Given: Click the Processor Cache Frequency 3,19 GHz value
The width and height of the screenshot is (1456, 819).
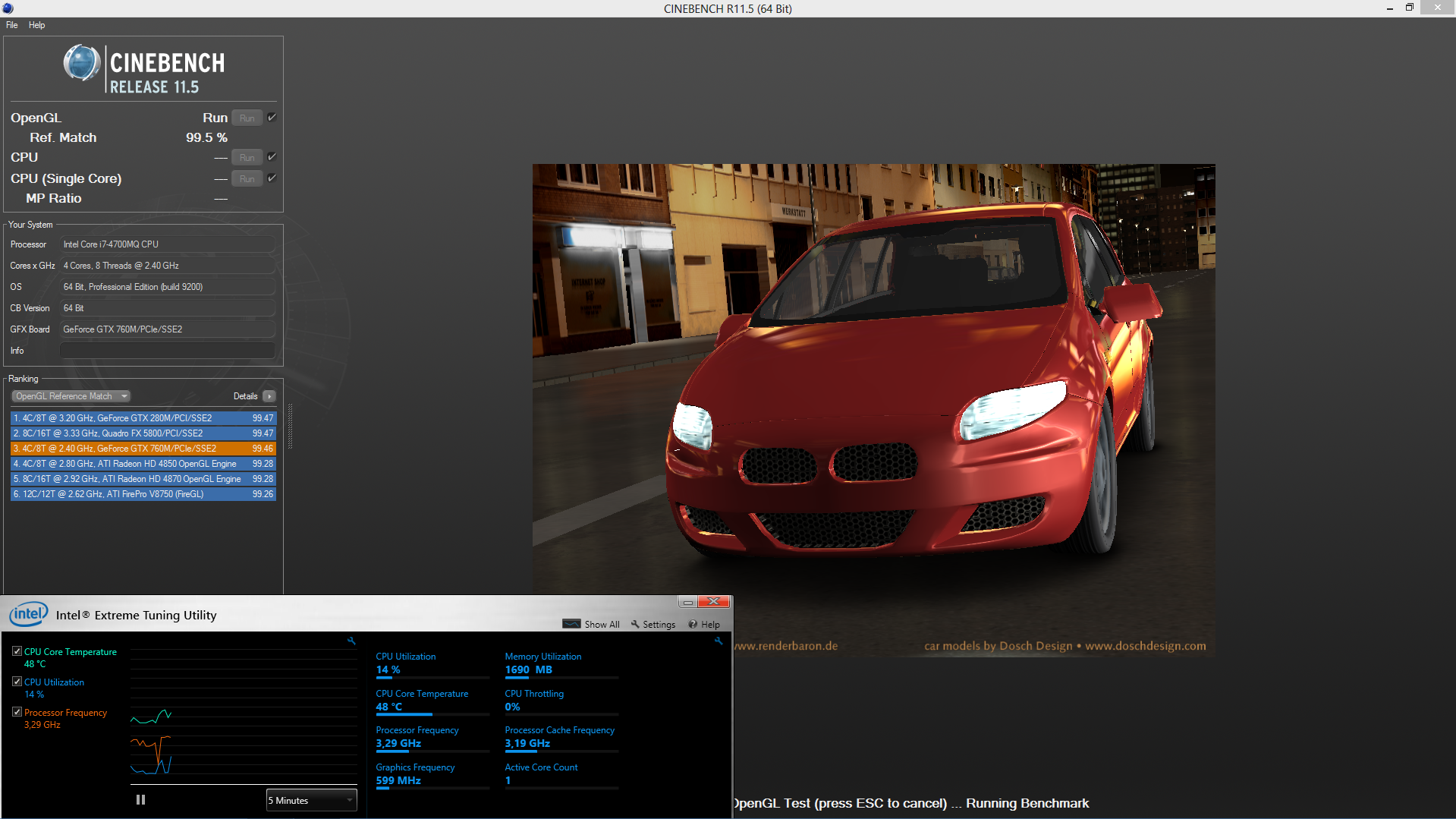Looking at the screenshot, I should click(527, 744).
